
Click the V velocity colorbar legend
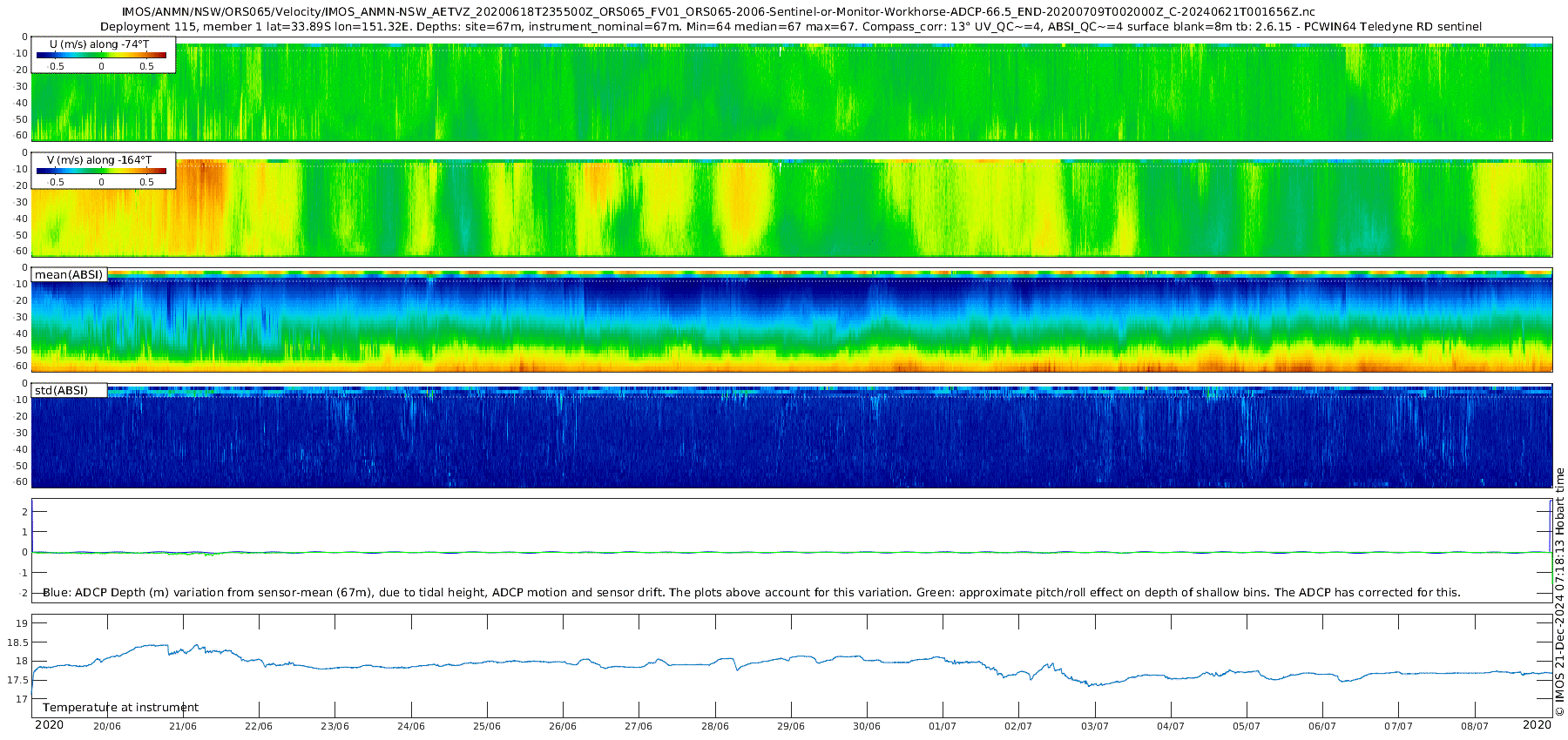point(101,172)
